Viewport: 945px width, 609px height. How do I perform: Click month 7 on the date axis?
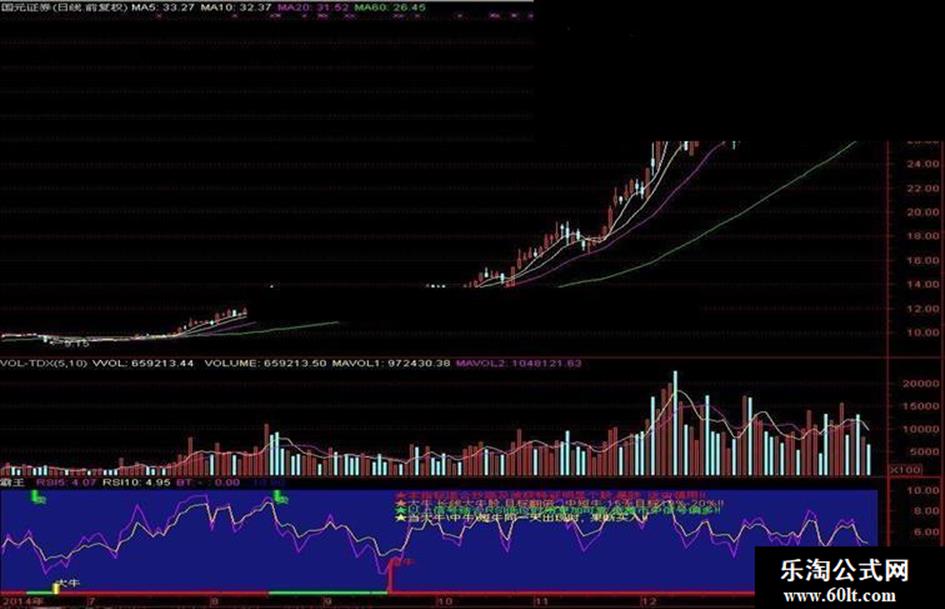coord(92,602)
